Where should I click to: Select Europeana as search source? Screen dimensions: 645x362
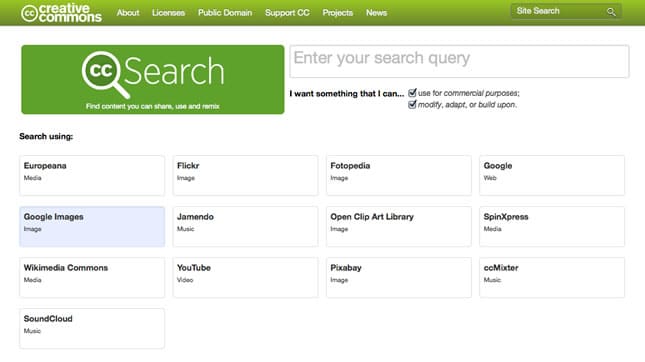pos(92,175)
